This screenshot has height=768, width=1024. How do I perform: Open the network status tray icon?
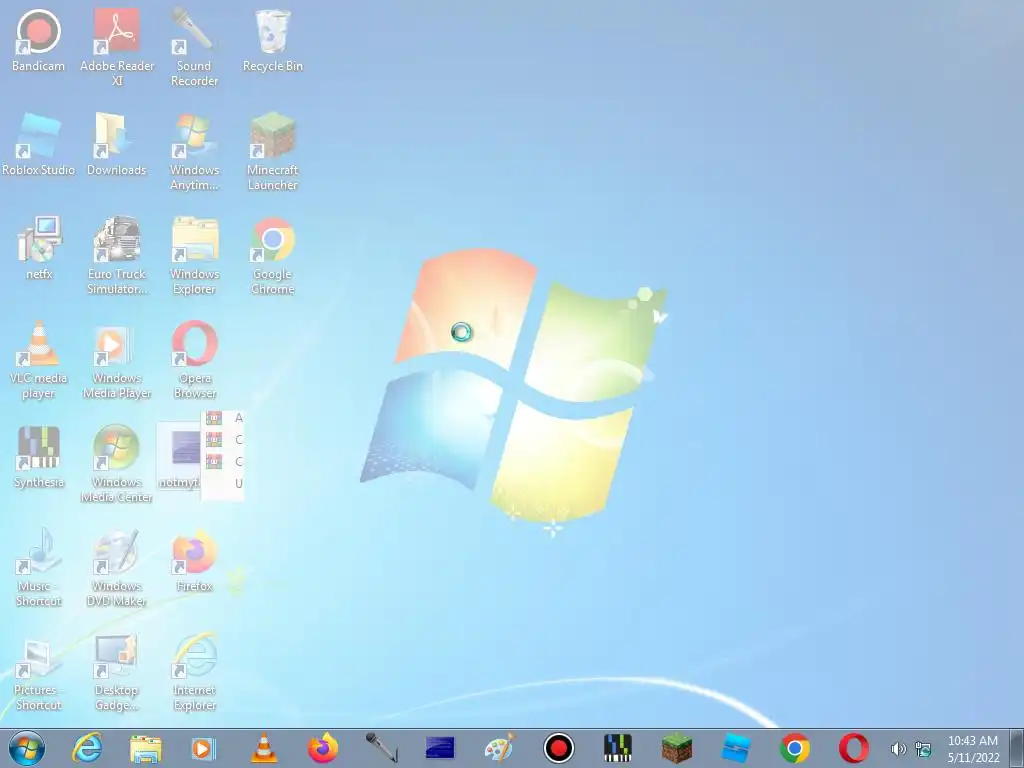[923, 749]
